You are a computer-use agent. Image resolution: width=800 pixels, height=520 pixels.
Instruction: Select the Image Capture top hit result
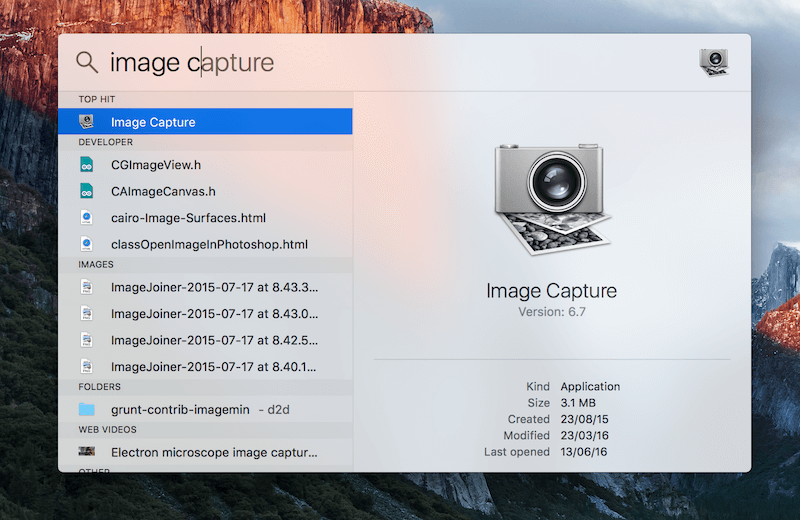(x=153, y=122)
